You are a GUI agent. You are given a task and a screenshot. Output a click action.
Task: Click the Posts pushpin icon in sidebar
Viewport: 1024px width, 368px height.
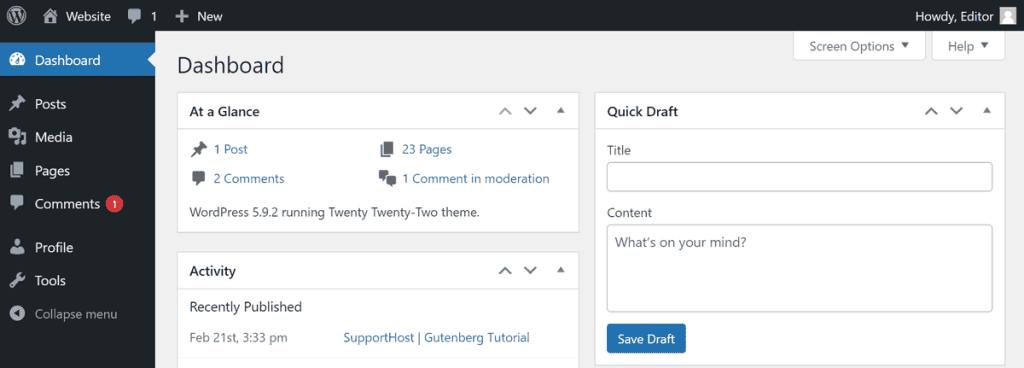[x=18, y=104]
